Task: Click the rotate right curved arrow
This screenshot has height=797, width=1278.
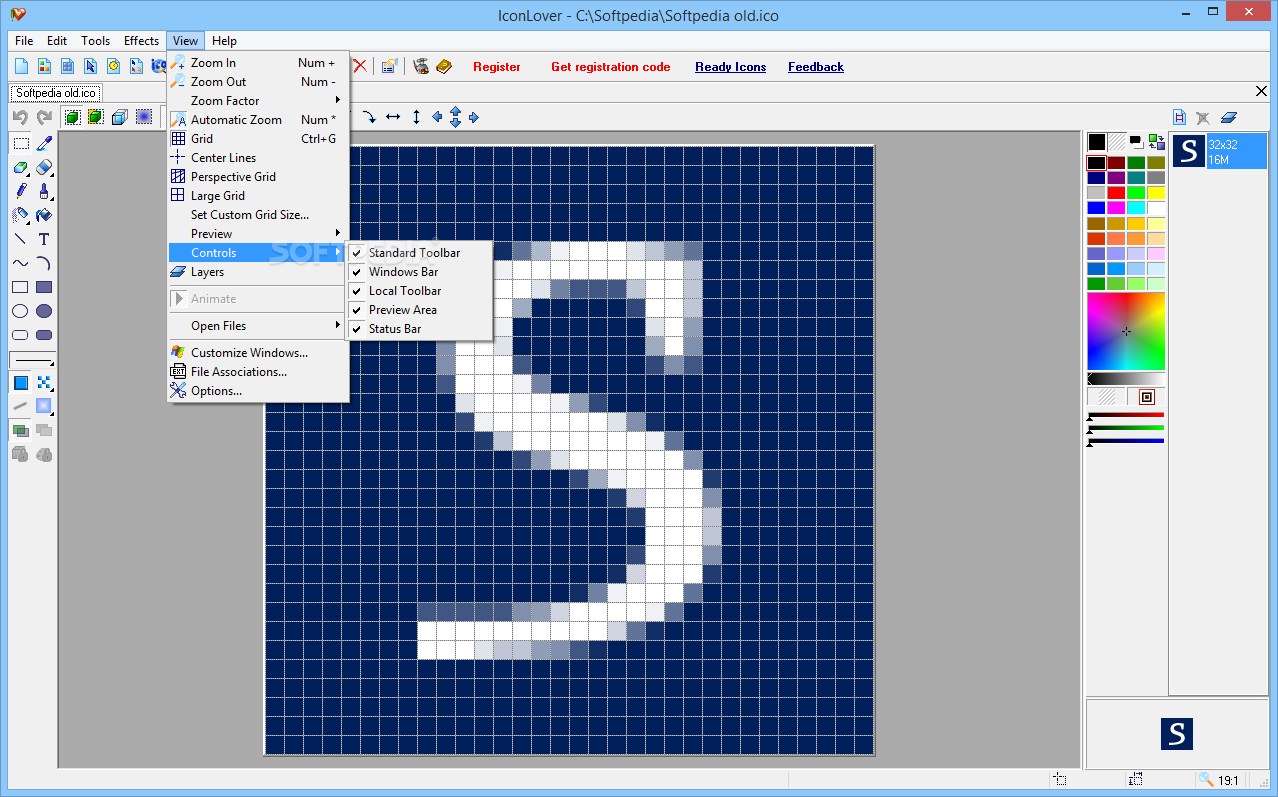Action: pyautogui.click(x=369, y=117)
